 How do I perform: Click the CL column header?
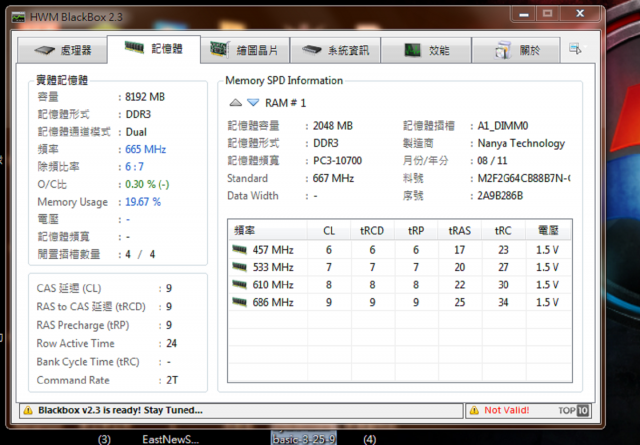click(x=329, y=231)
